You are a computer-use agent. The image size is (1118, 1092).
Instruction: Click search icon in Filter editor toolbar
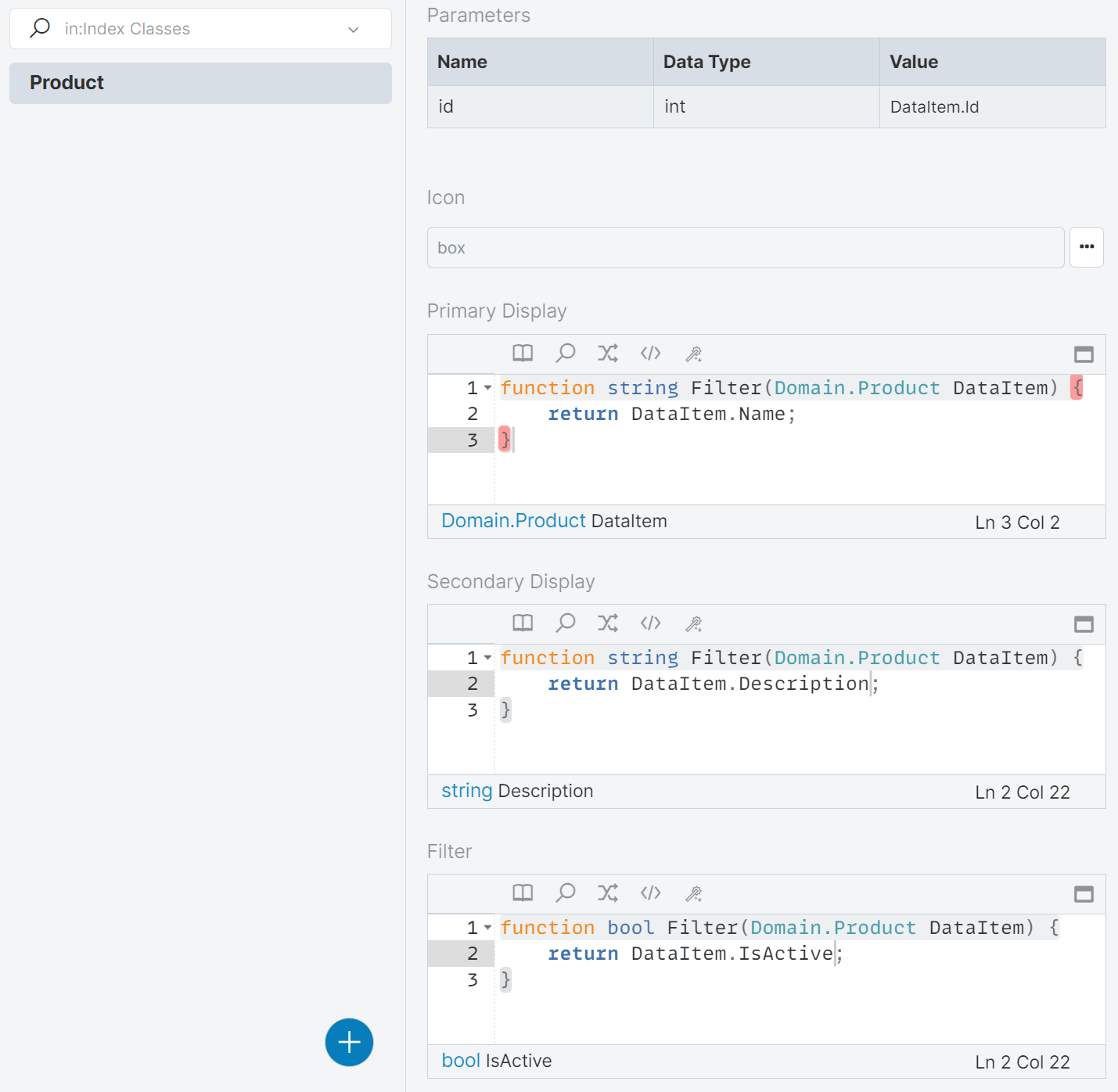[x=565, y=893]
